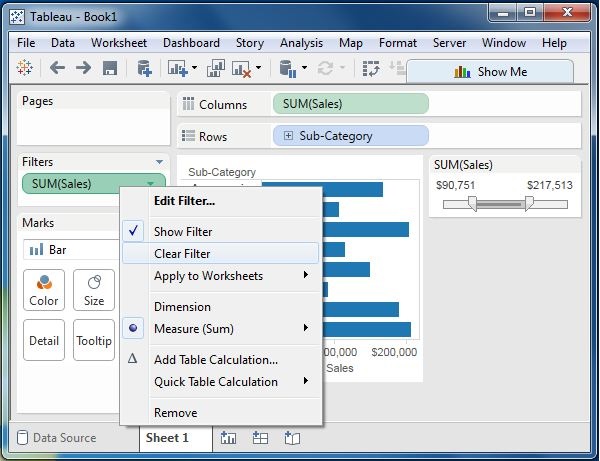Image resolution: width=600 pixels, height=461 pixels.
Task: Save the workbook with the floppy disk icon
Action: [110, 68]
